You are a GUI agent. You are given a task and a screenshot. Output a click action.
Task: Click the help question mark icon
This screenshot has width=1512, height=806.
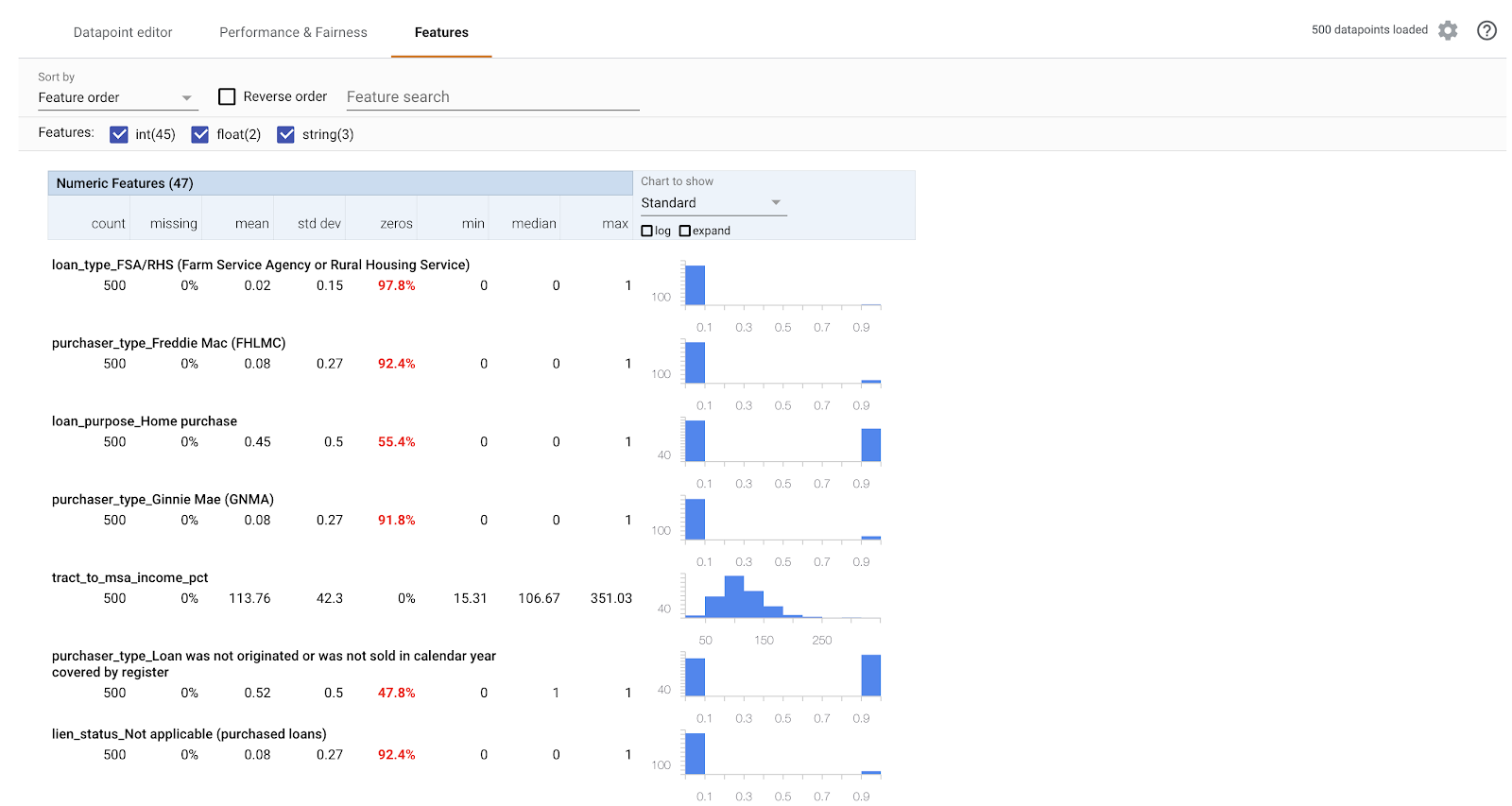coord(1486,31)
